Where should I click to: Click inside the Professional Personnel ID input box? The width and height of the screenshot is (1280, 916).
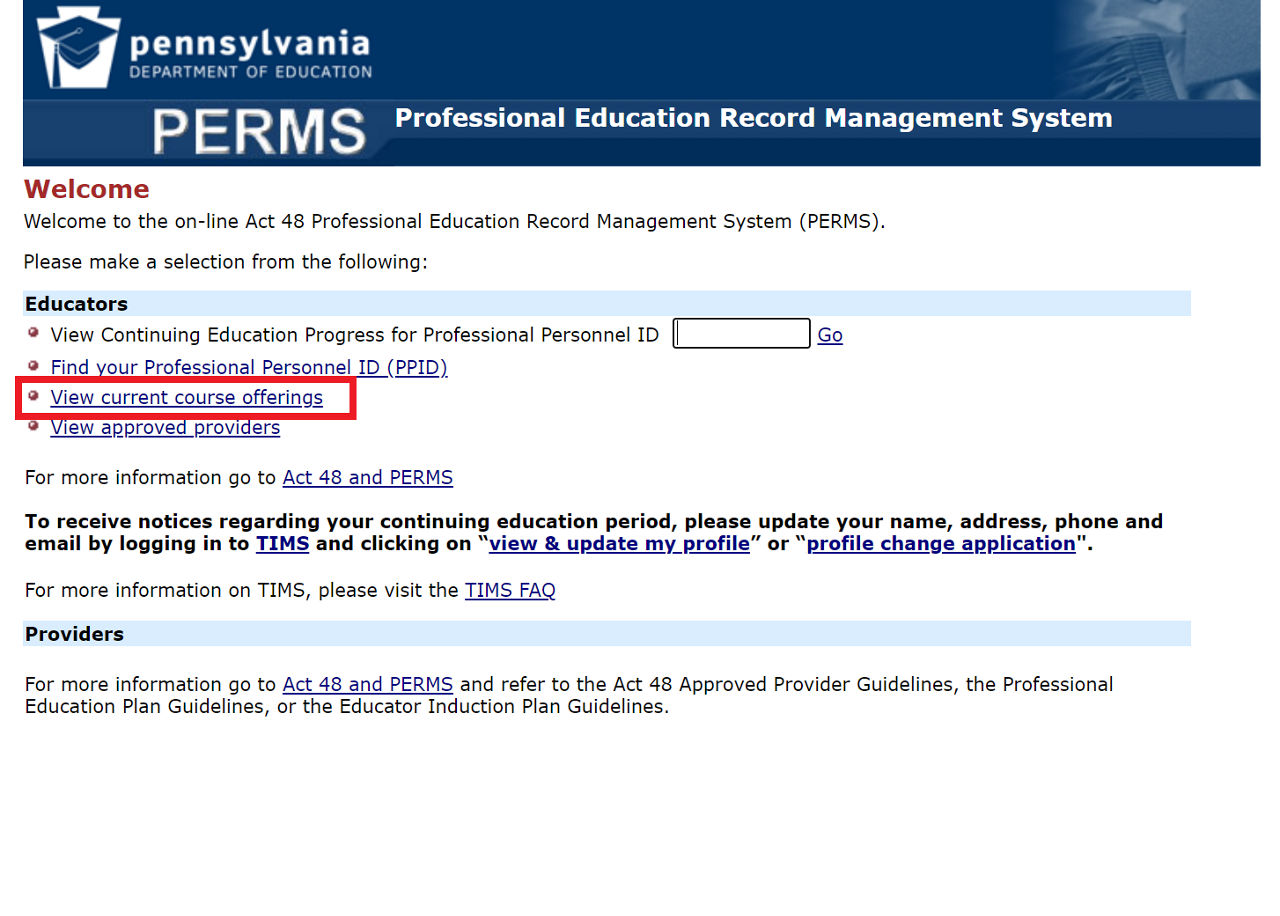740,333
